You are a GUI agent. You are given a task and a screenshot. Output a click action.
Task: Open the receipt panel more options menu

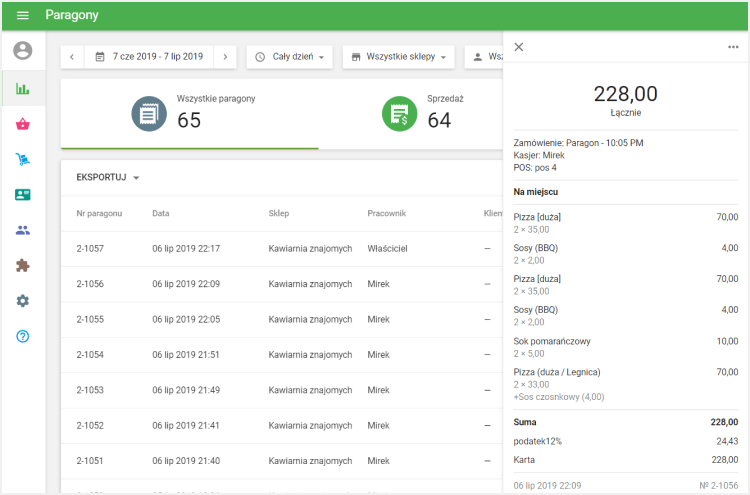733,47
